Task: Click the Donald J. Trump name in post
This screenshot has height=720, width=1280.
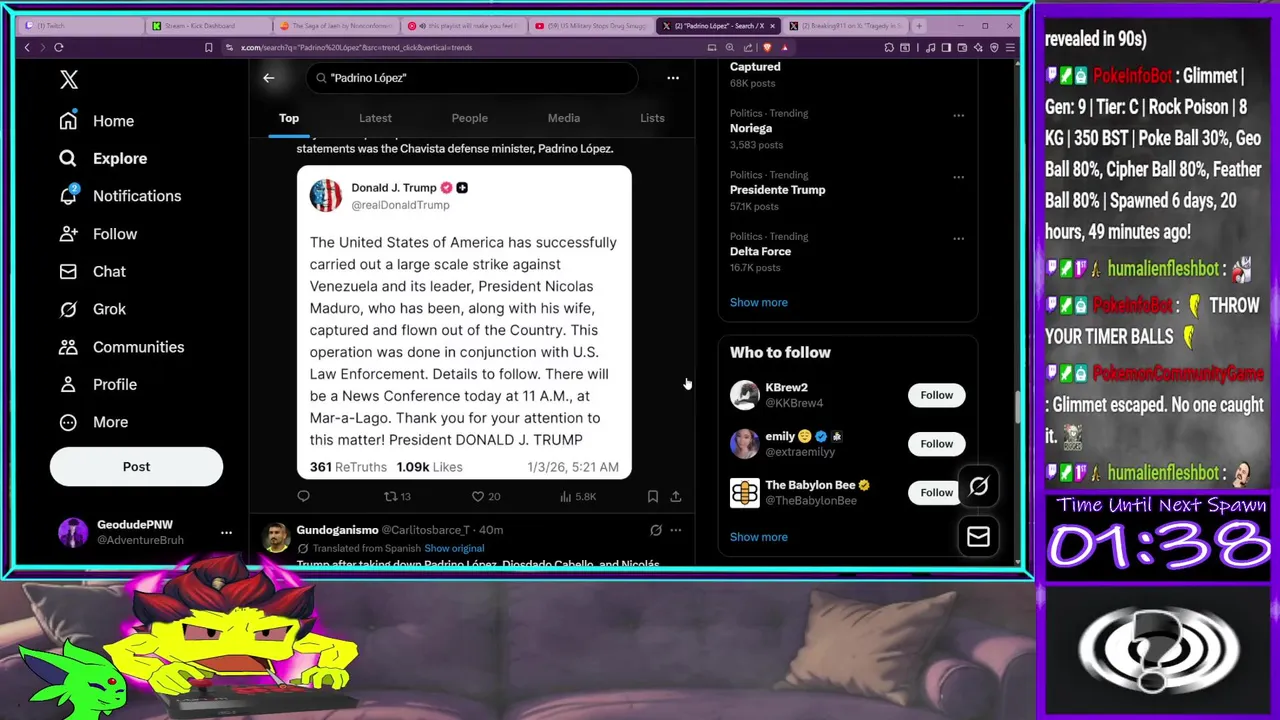Action: click(x=393, y=187)
